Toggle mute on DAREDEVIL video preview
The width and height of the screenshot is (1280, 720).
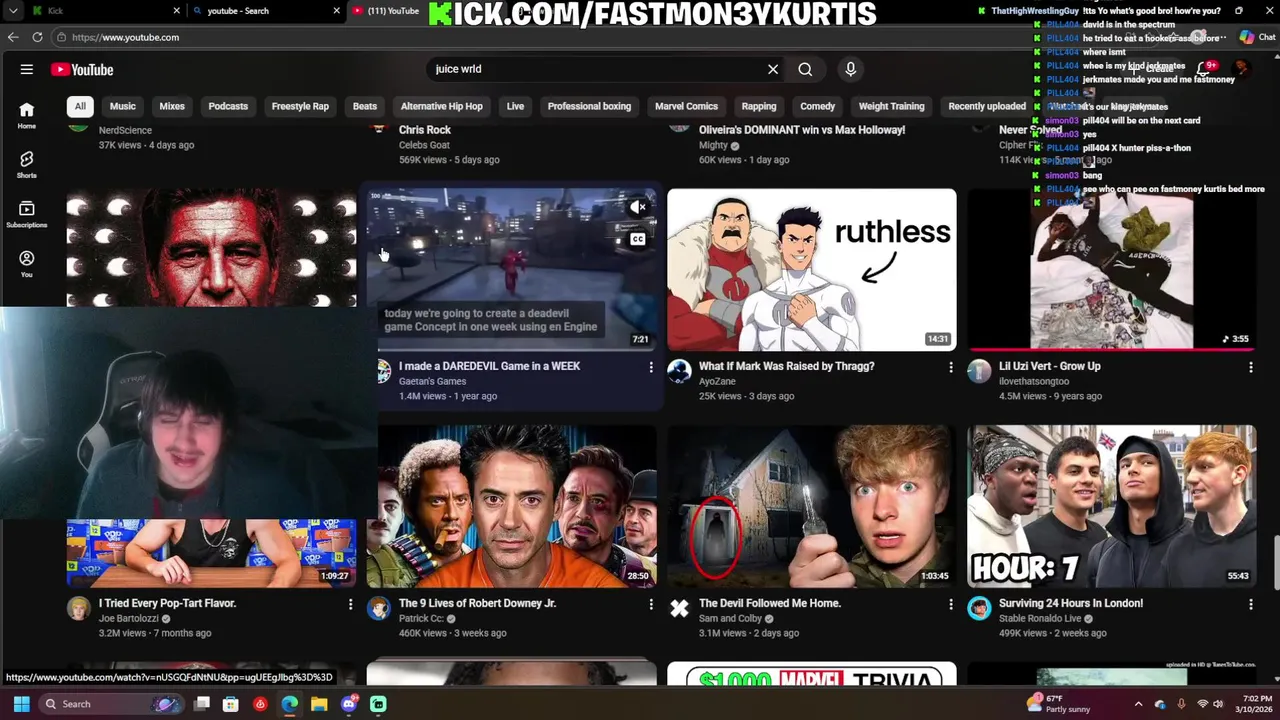point(638,207)
